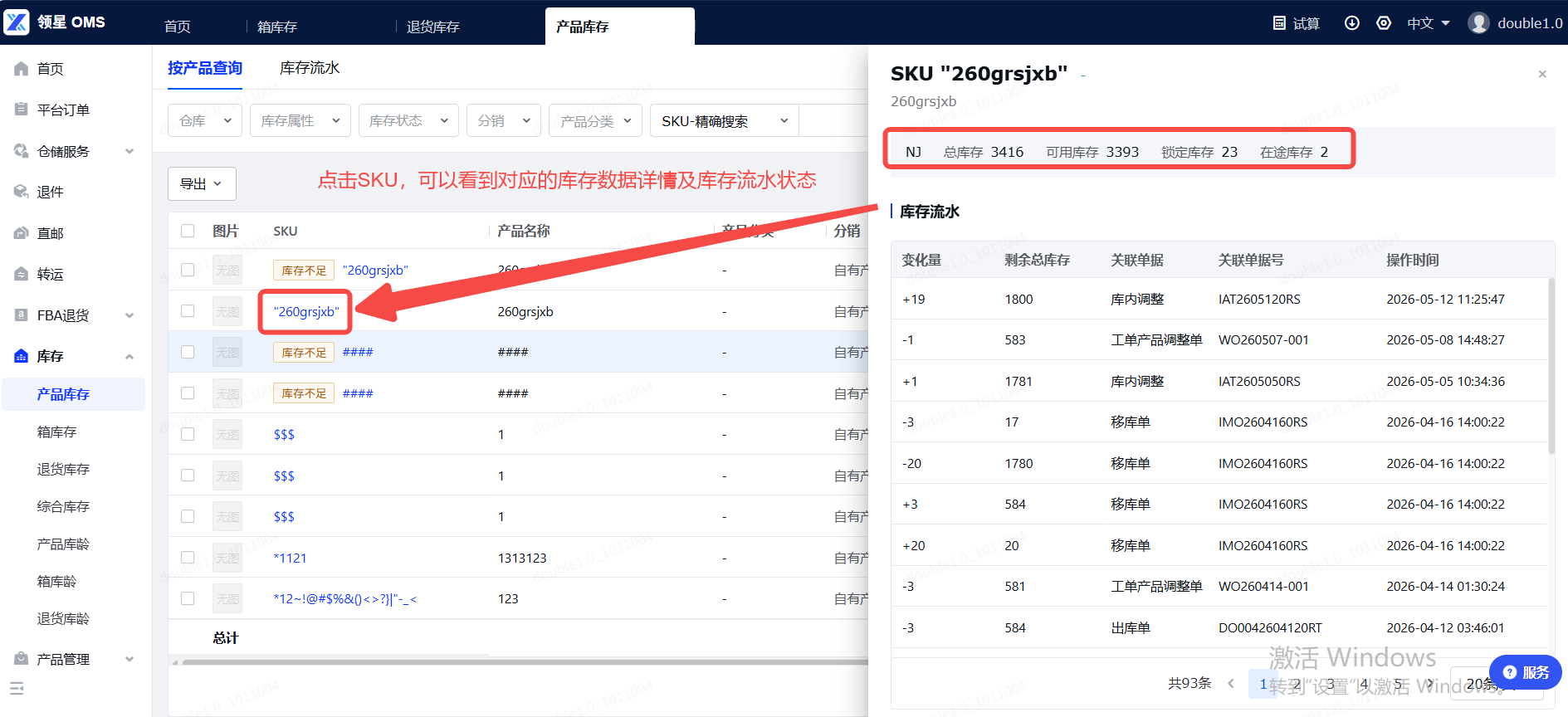Image resolution: width=1568 pixels, height=717 pixels.
Task: Click the 试算 calculator icon
Action: pyautogui.click(x=1279, y=23)
